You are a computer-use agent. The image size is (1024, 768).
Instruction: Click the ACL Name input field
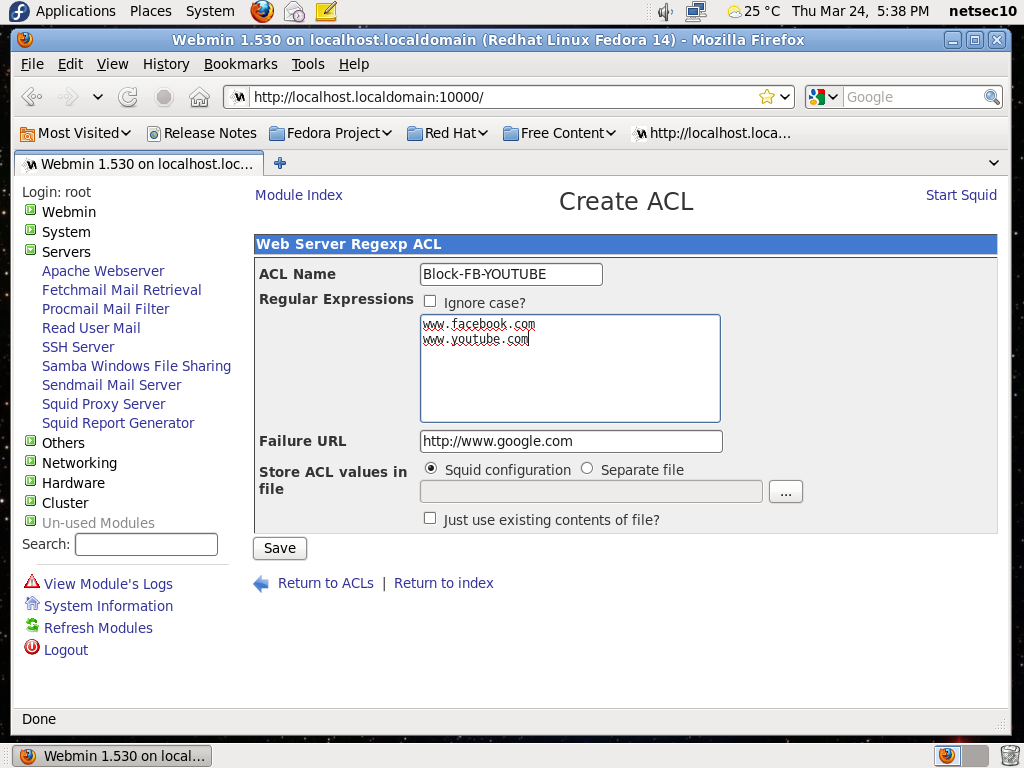(x=511, y=274)
